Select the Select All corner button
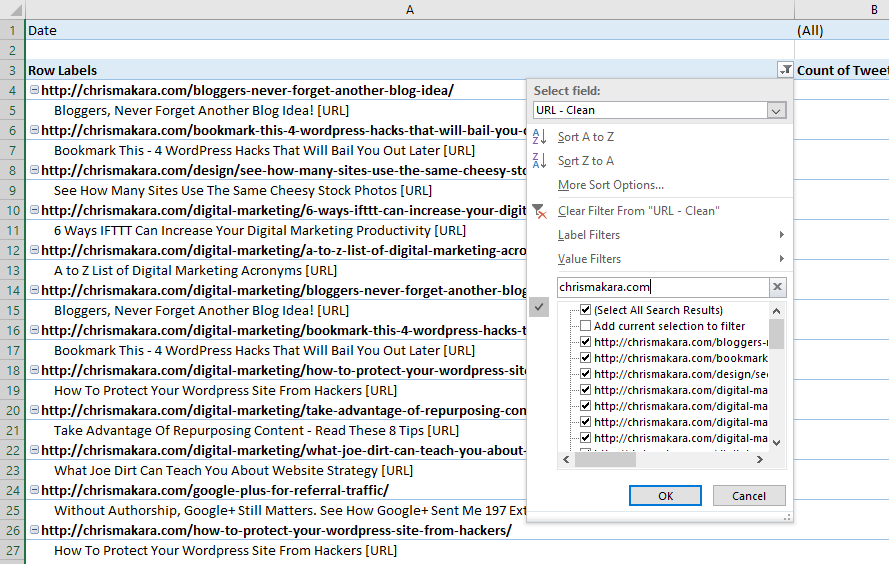This screenshot has width=889, height=564. tap(12, 10)
